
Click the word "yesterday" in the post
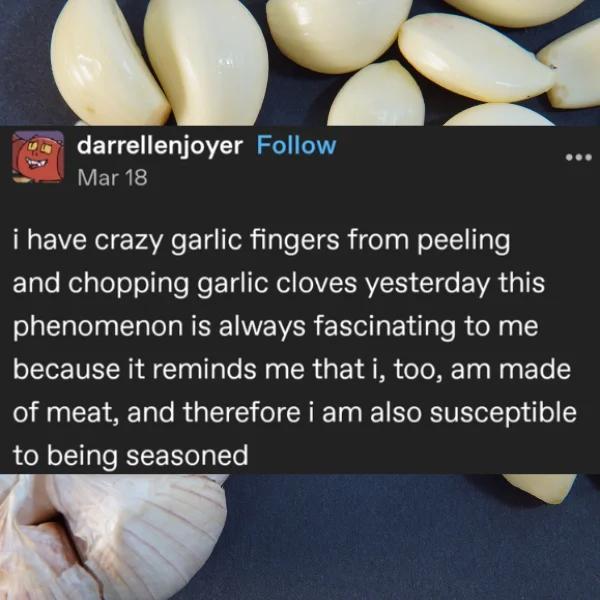tap(427, 284)
